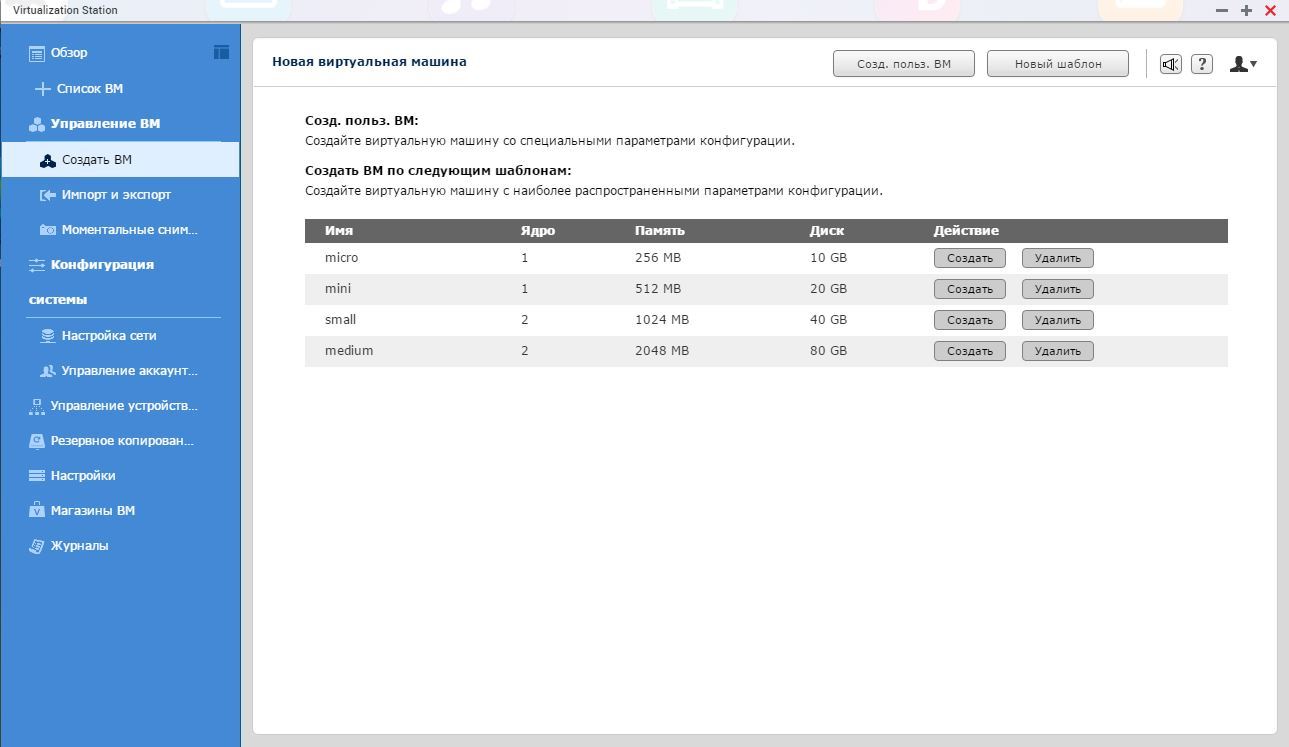The height and width of the screenshot is (747, 1289).
Task: Click the Журналы logs icon
Action: click(37, 546)
